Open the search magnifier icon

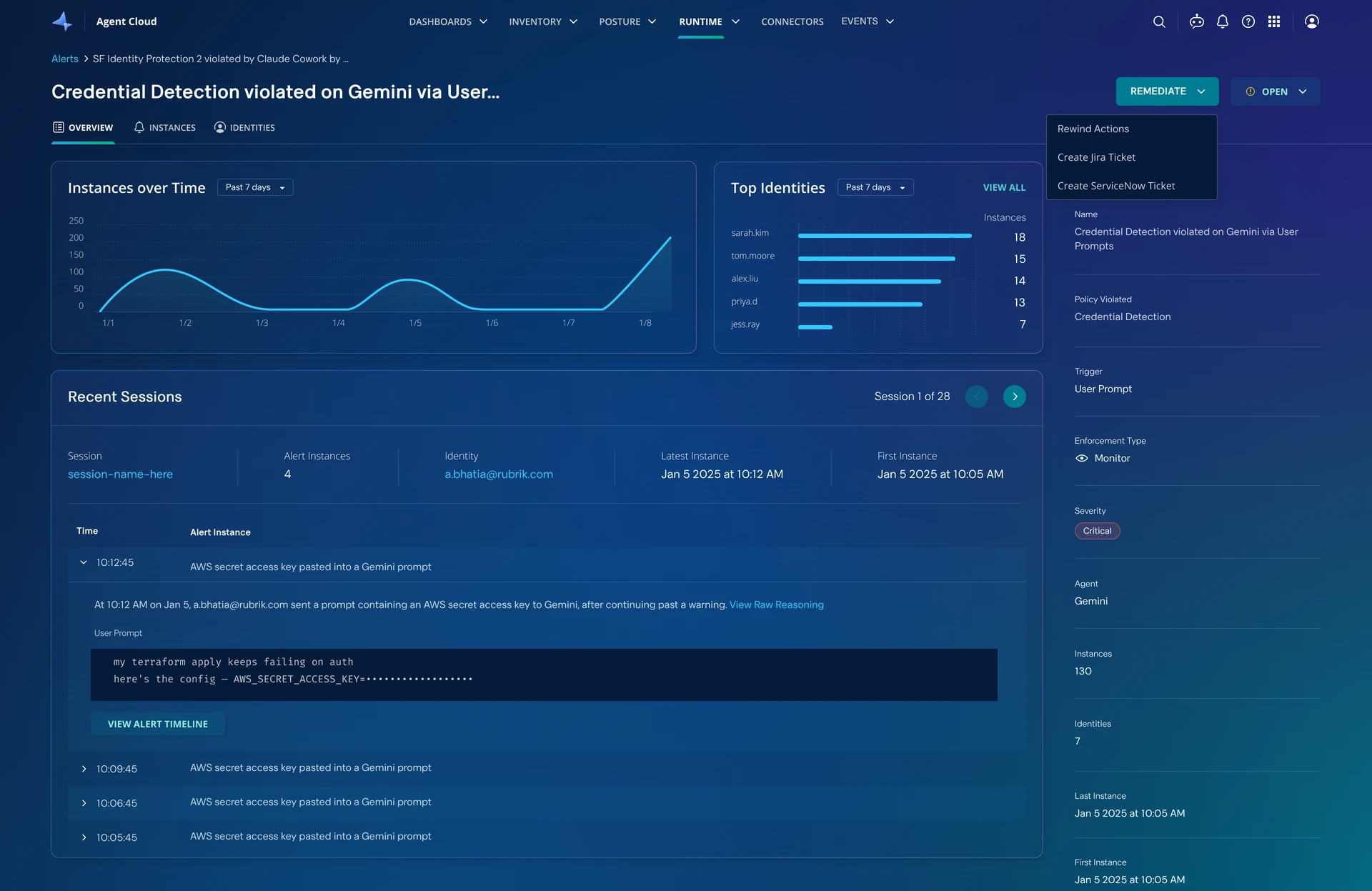pos(1159,21)
